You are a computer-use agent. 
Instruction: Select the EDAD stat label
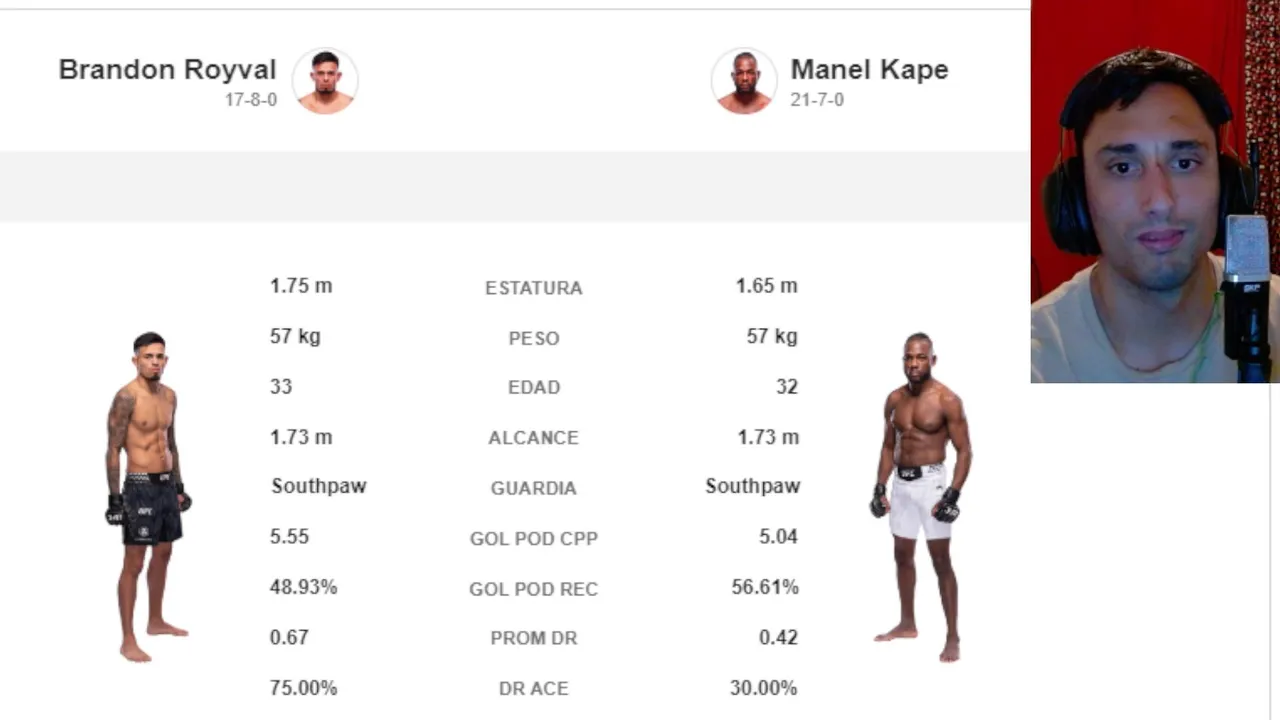click(x=534, y=388)
